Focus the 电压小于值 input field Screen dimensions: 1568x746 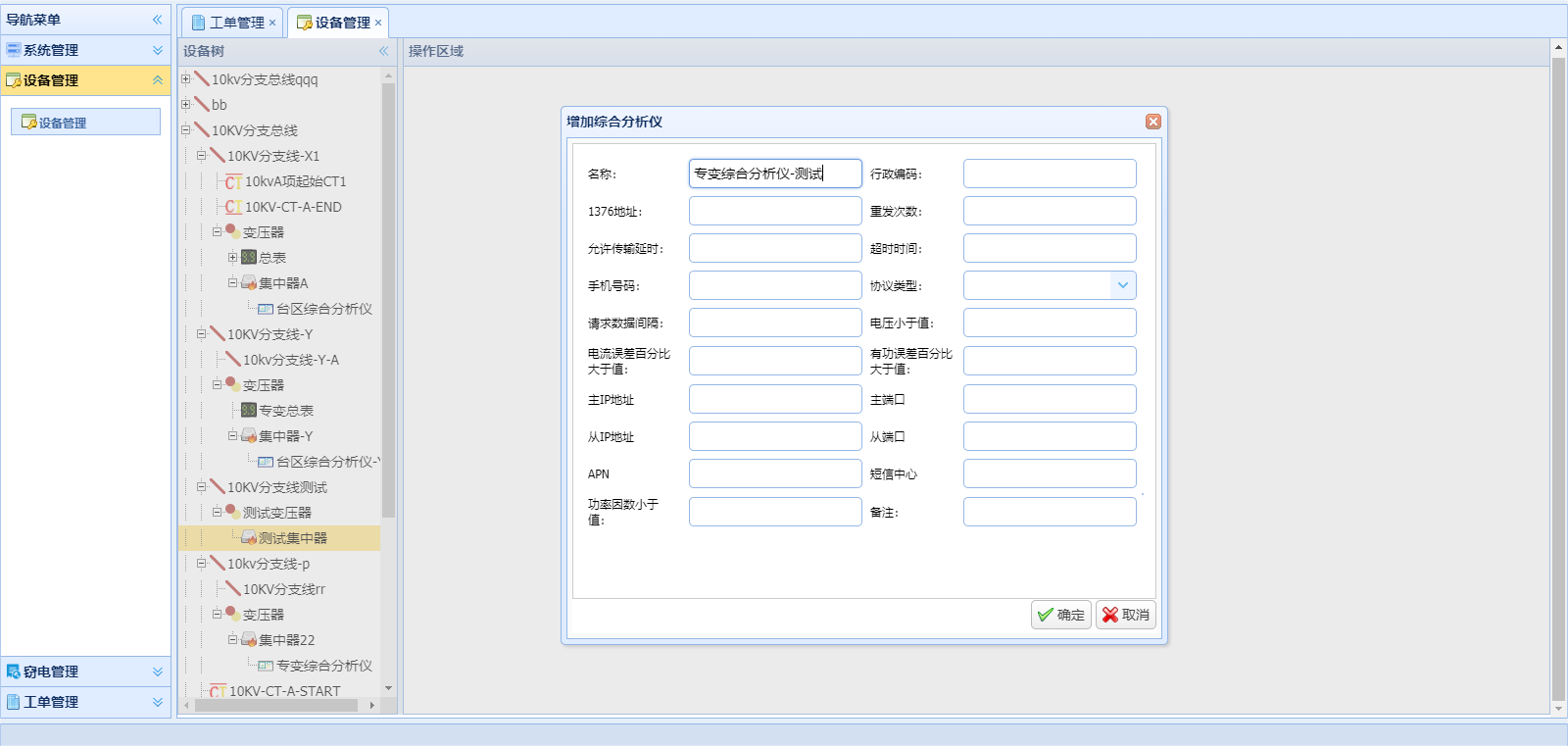(1050, 323)
